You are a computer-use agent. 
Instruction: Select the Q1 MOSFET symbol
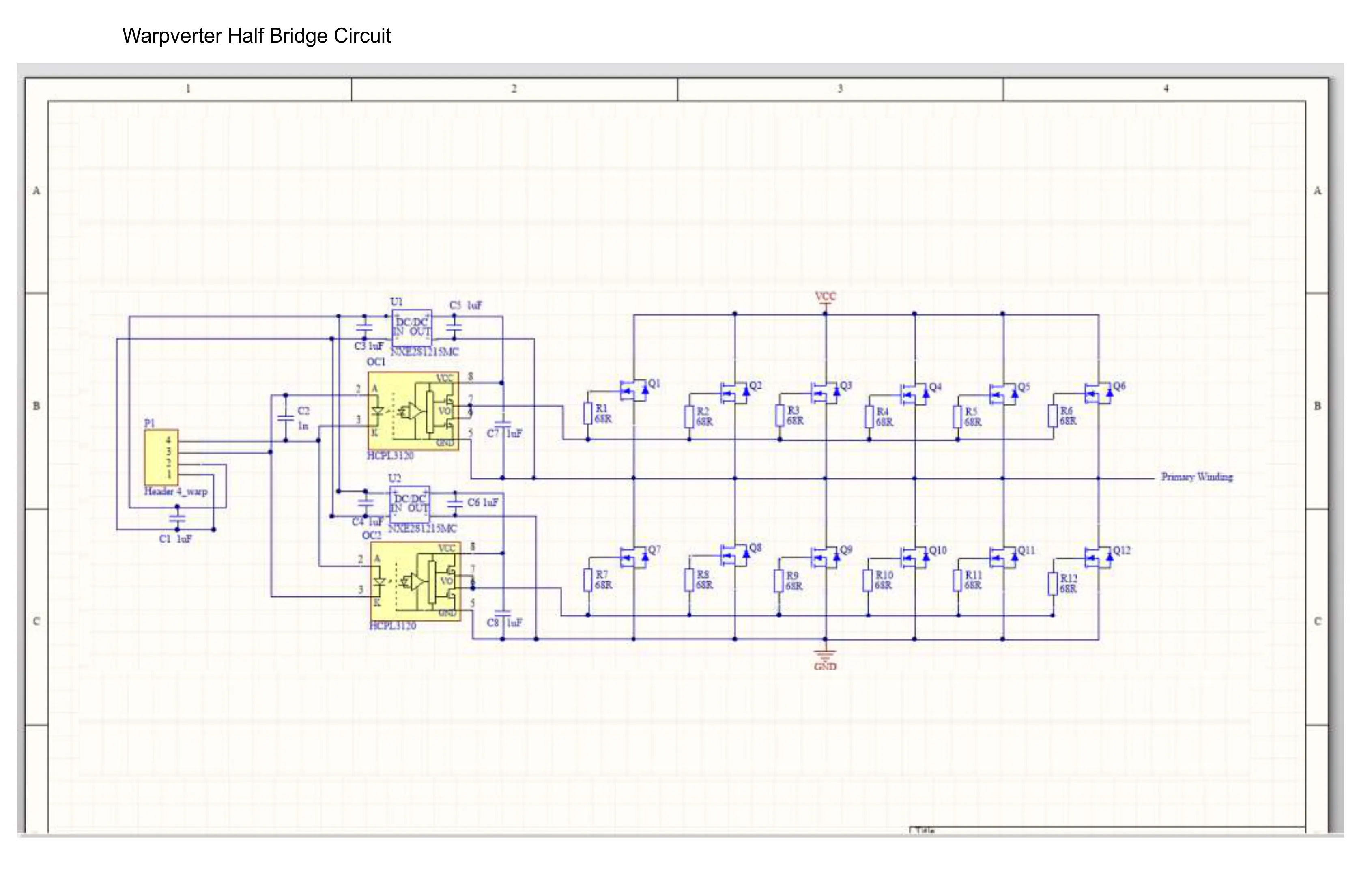click(x=634, y=390)
